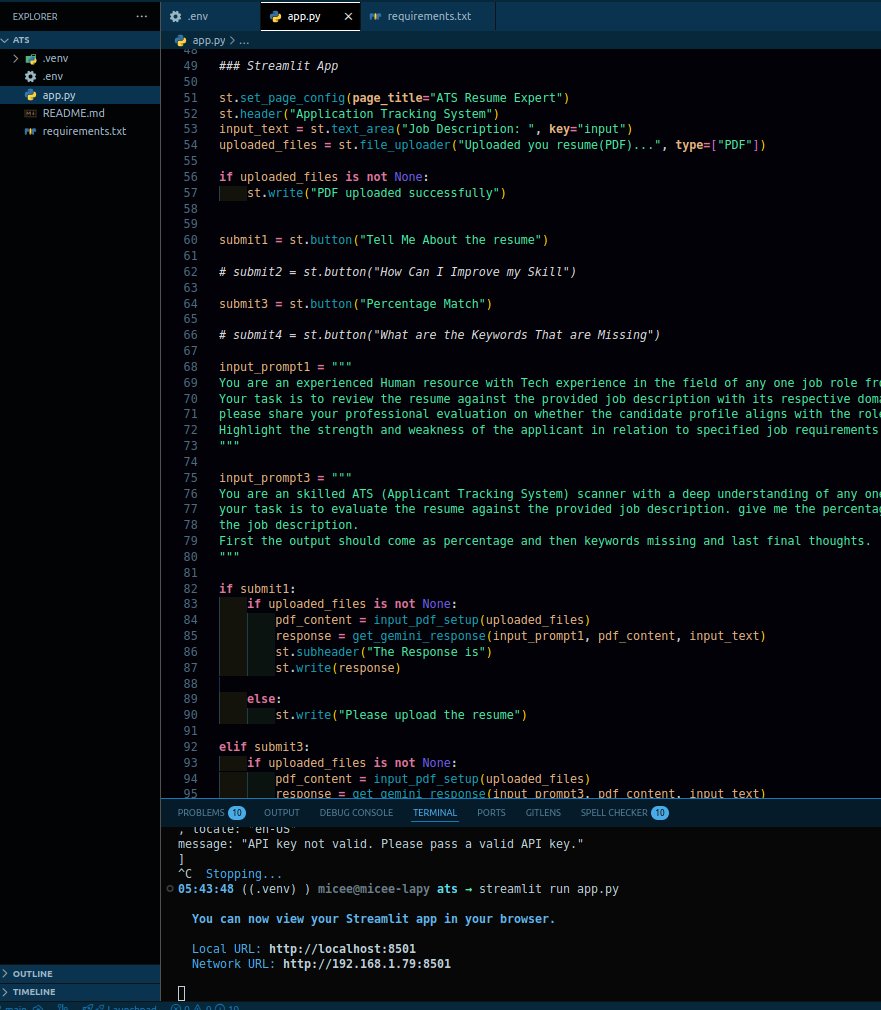881x1010 pixels.
Task: Click the gear icon beside .env in Explorer
Action: 30,77
